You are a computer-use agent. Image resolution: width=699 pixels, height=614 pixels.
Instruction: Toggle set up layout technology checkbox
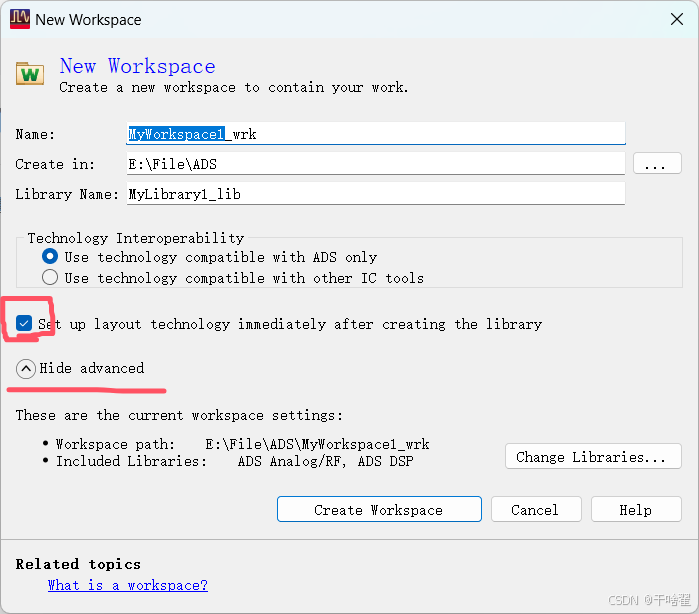(x=24, y=323)
